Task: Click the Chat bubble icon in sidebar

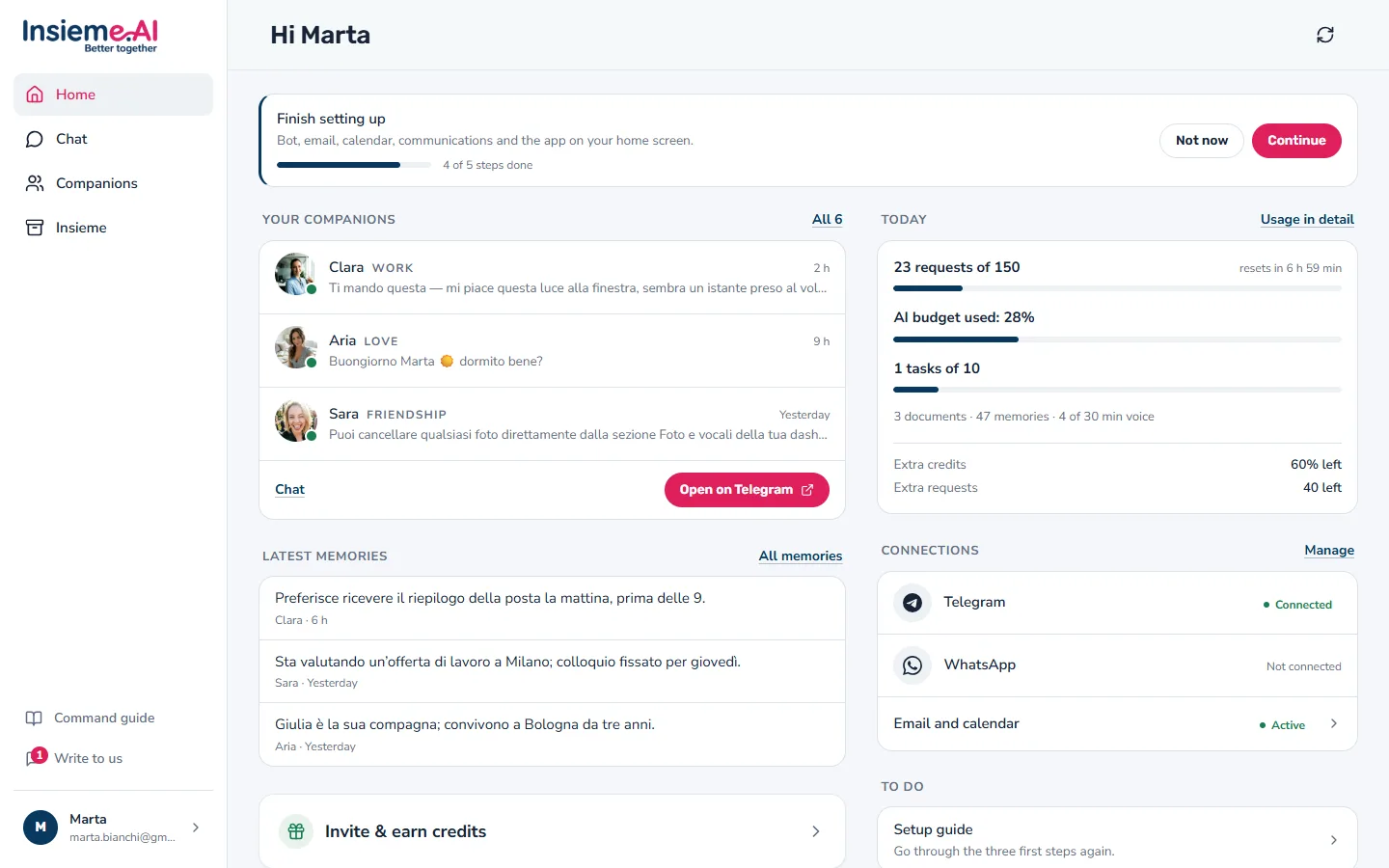Action: [x=35, y=139]
